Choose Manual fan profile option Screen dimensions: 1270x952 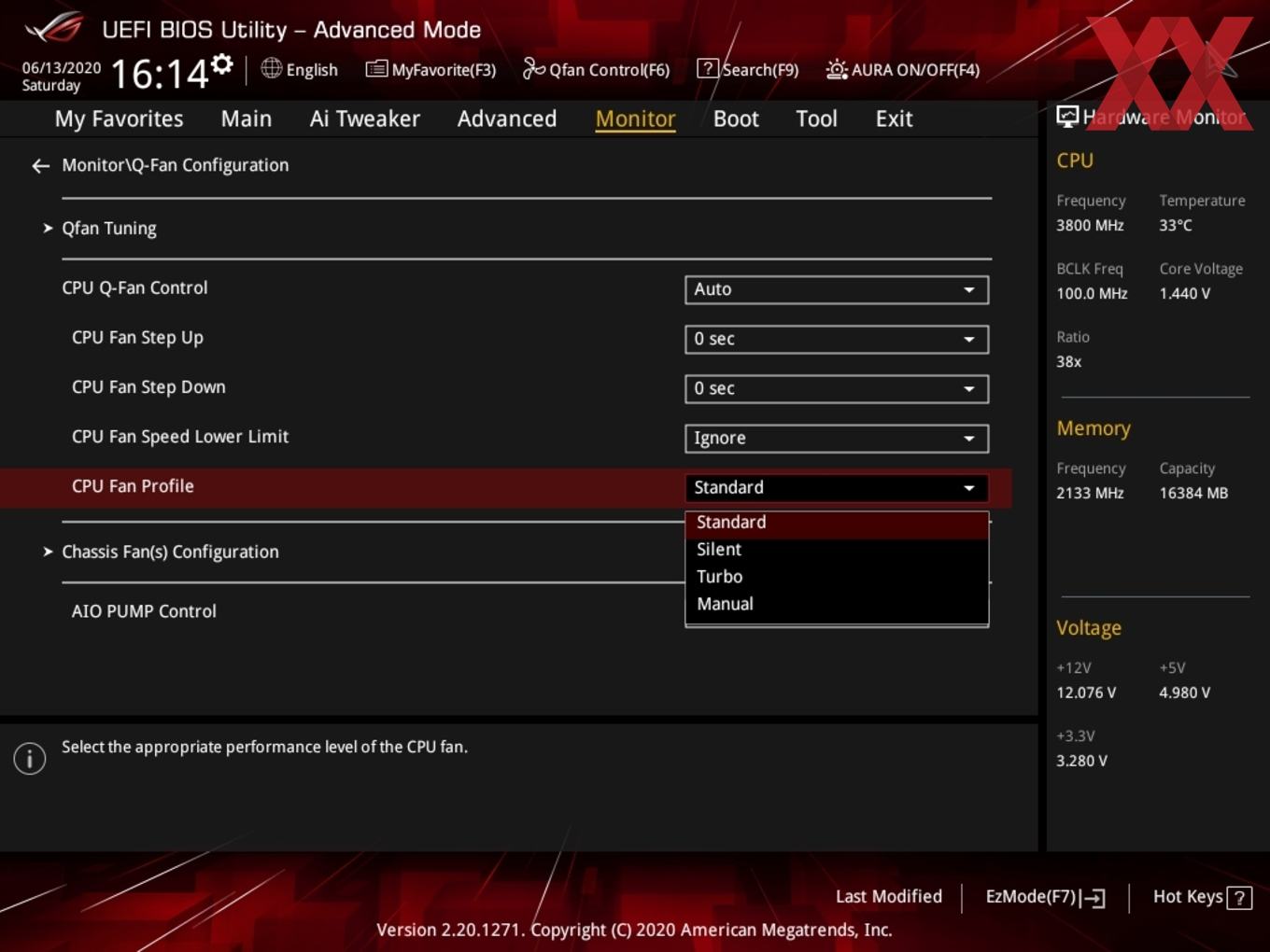click(837, 604)
